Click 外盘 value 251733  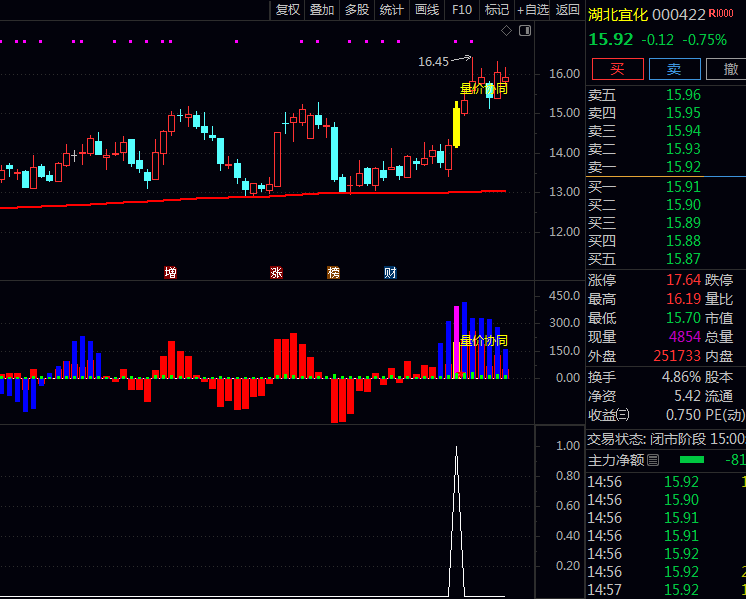coord(677,356)
